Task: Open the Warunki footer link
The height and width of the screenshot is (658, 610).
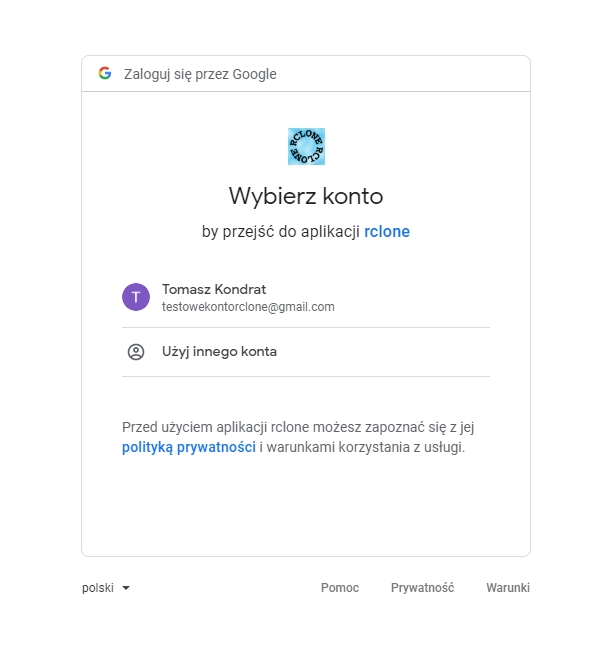Action: pyautogui.click(x=508, y=588)
